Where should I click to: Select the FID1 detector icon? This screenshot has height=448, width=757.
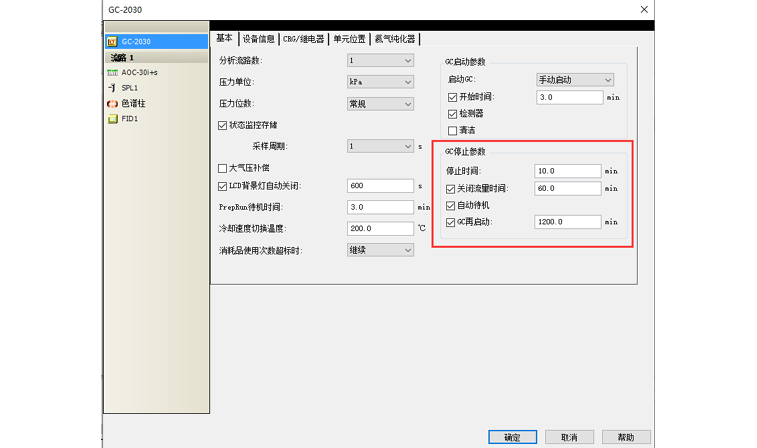[113, 118]
